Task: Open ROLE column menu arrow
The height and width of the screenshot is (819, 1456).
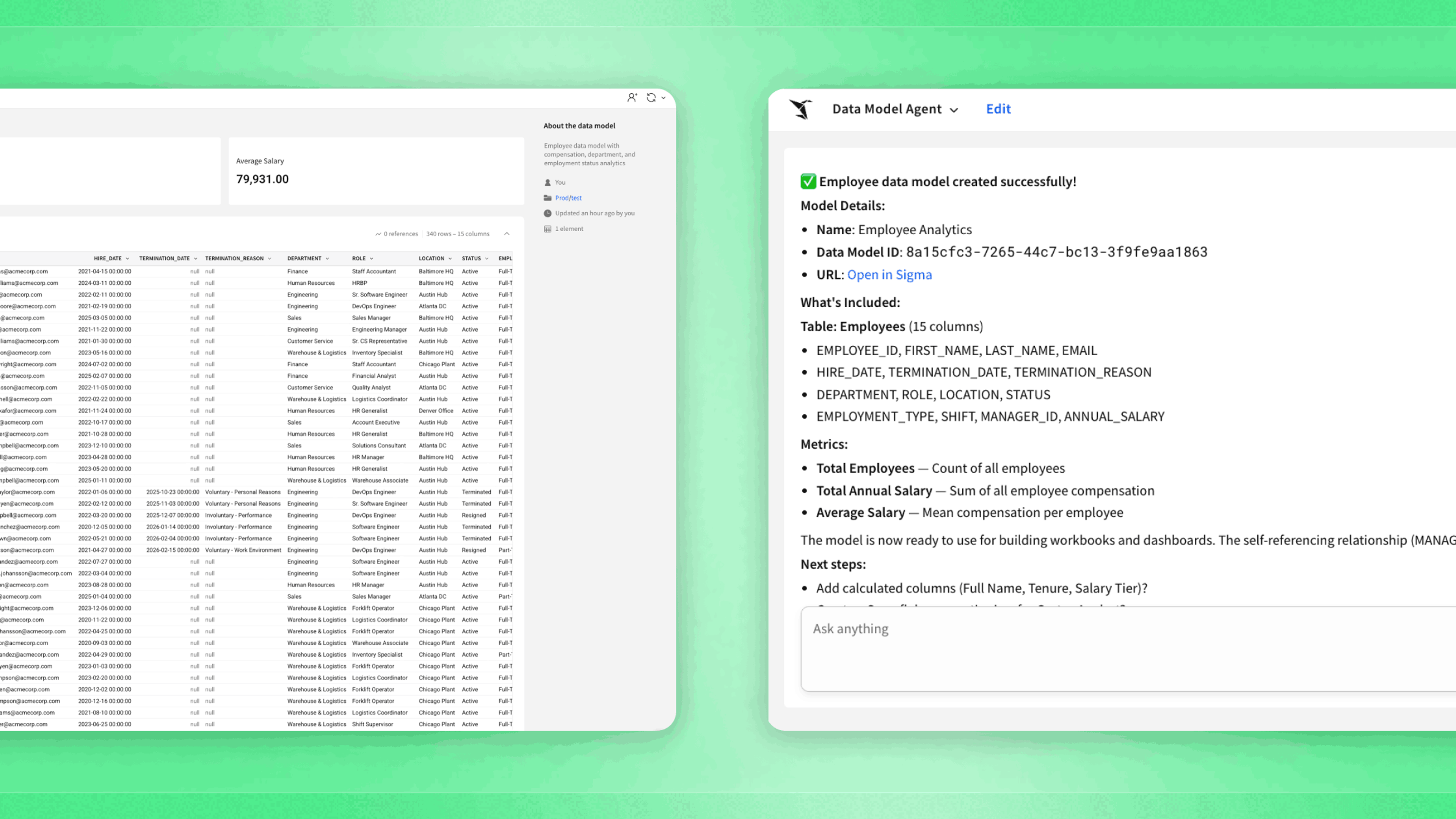Action: tap(371, 259)
